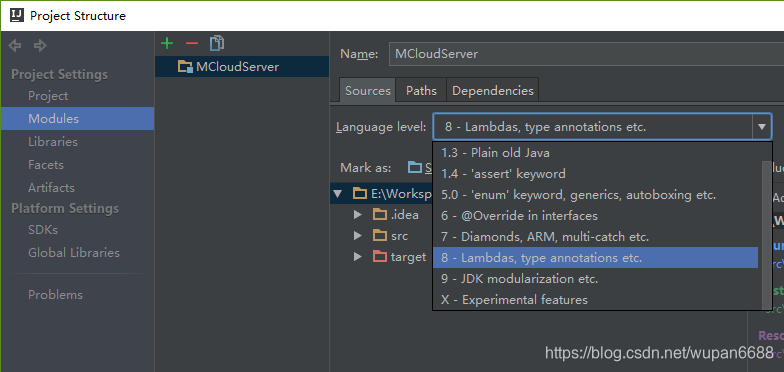The width and height of the screenshot is (784, 372).
Task: Open the Libraries settings page
Action: click(x=53, y=142)
